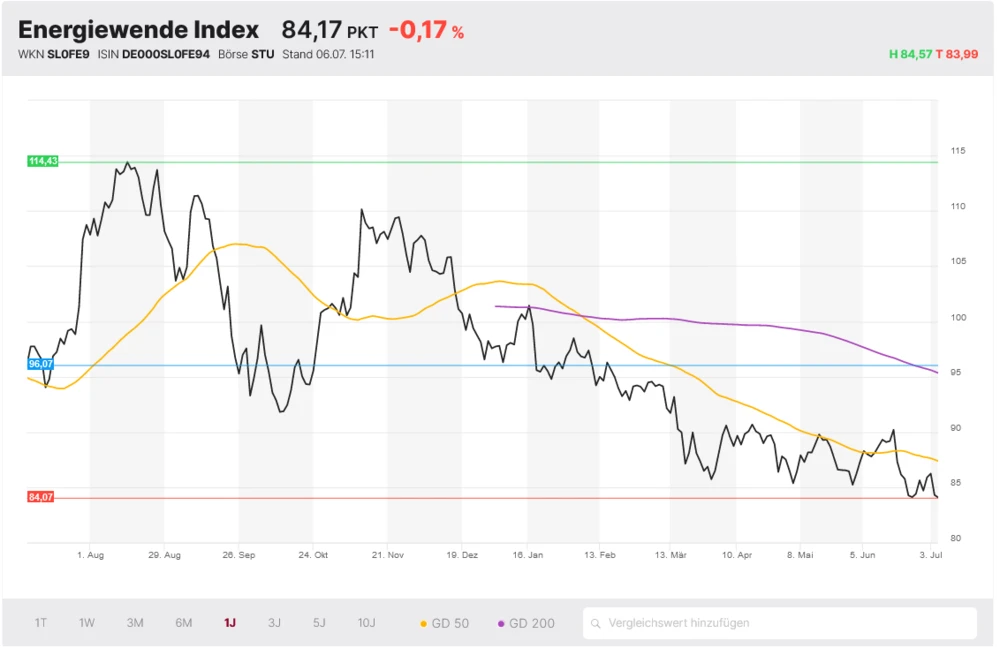Click the Energiewende Index title
Image resolution: width=1000 pixels, height=648 pixels.
(138, 30)
